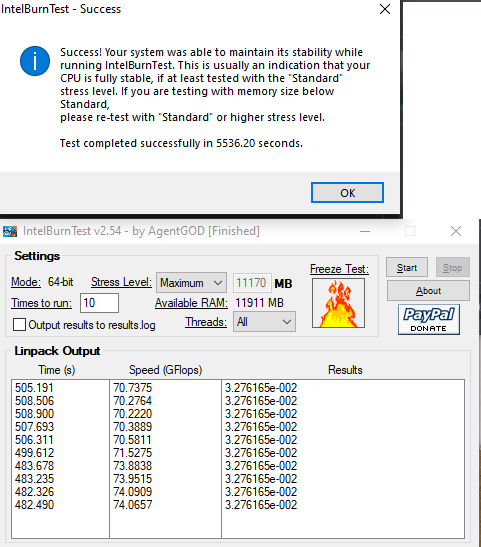Click the disabled maximize box of IntelBurnTest
481x547 pixels.
coord(410,231)
